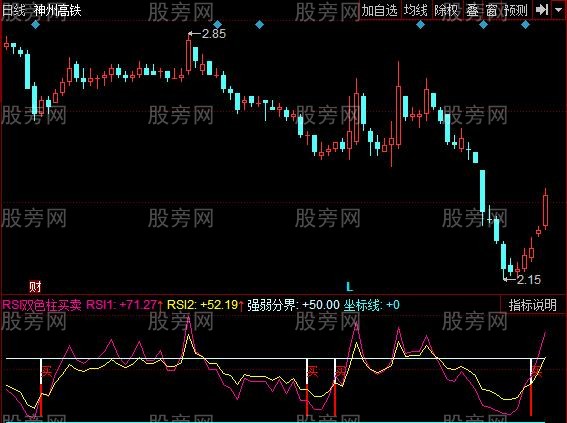Open the 预测 forecast tool
Image resolution: width=567 pixels, height=423 pixels.
coord(516,10)
